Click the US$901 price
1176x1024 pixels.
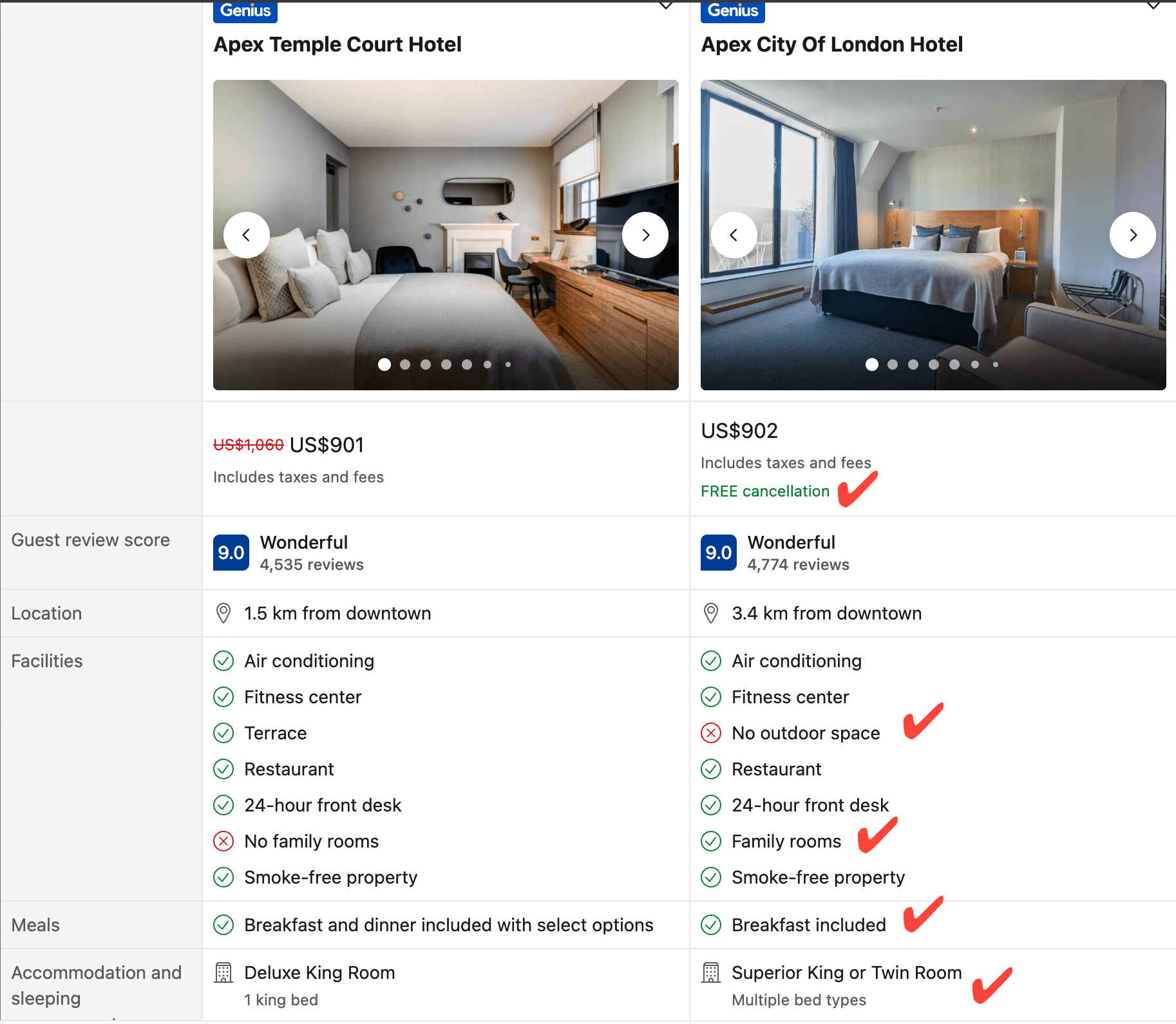coord(327,445)
